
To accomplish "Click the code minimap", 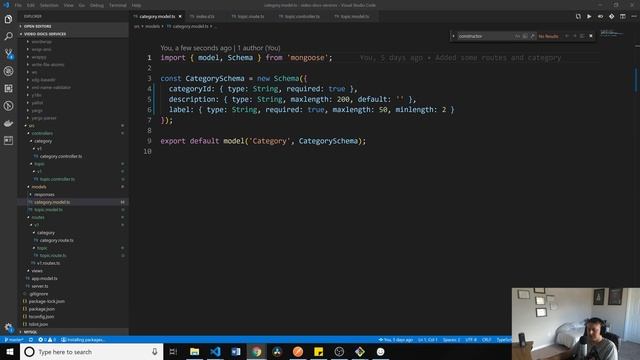I will click(612, 33).
